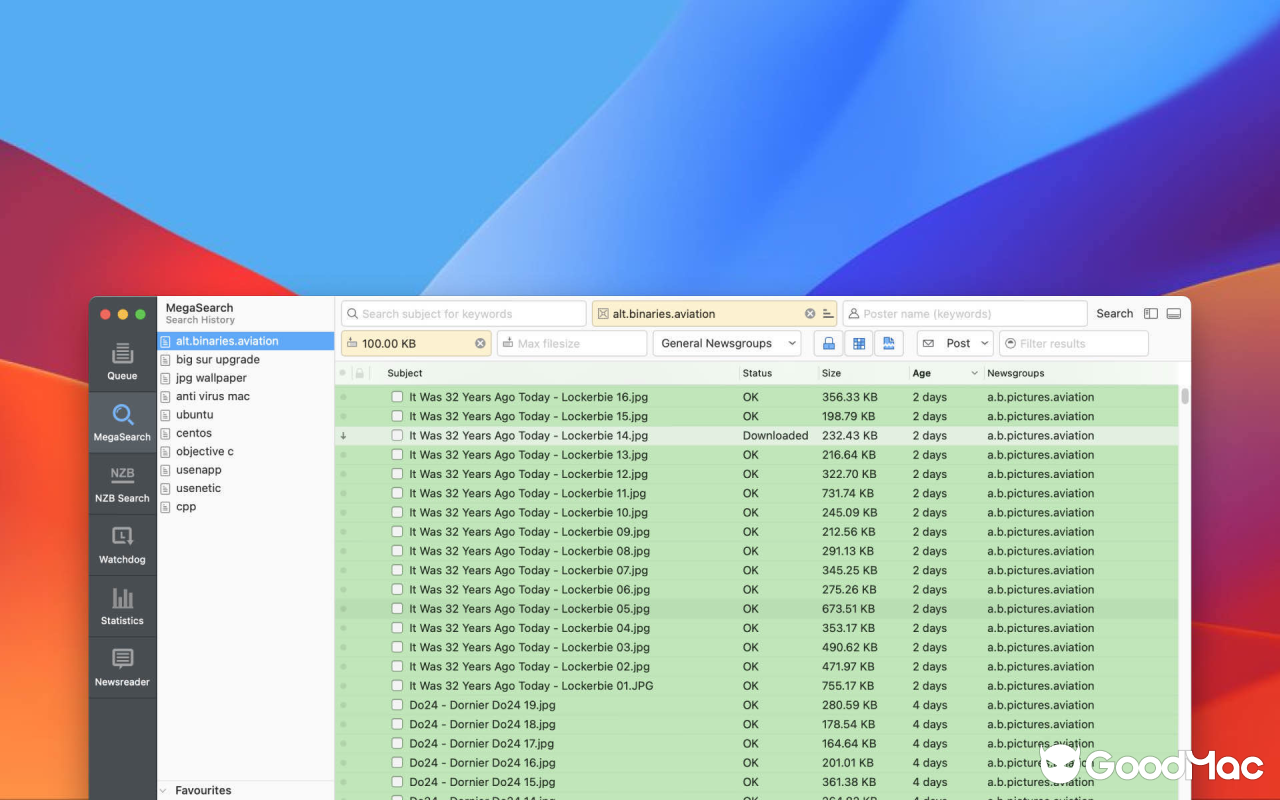Toggle the sidebar visibility icon near Search
The width and height of the screenshot is (1280, 800).
click(1150, 313)
